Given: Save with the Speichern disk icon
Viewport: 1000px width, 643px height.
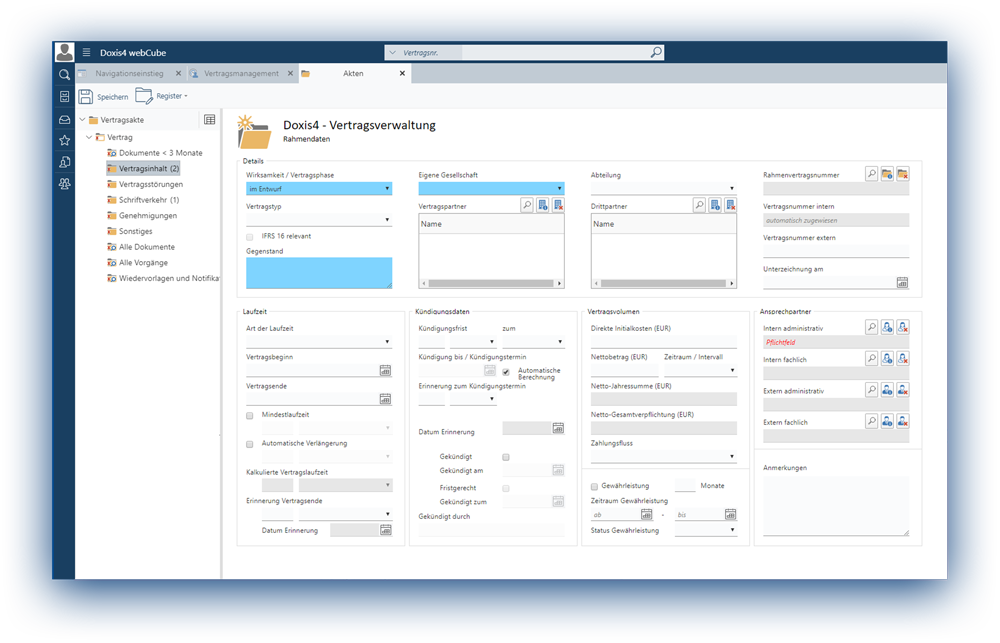Looking at the screenshot, I should (86, 96).
